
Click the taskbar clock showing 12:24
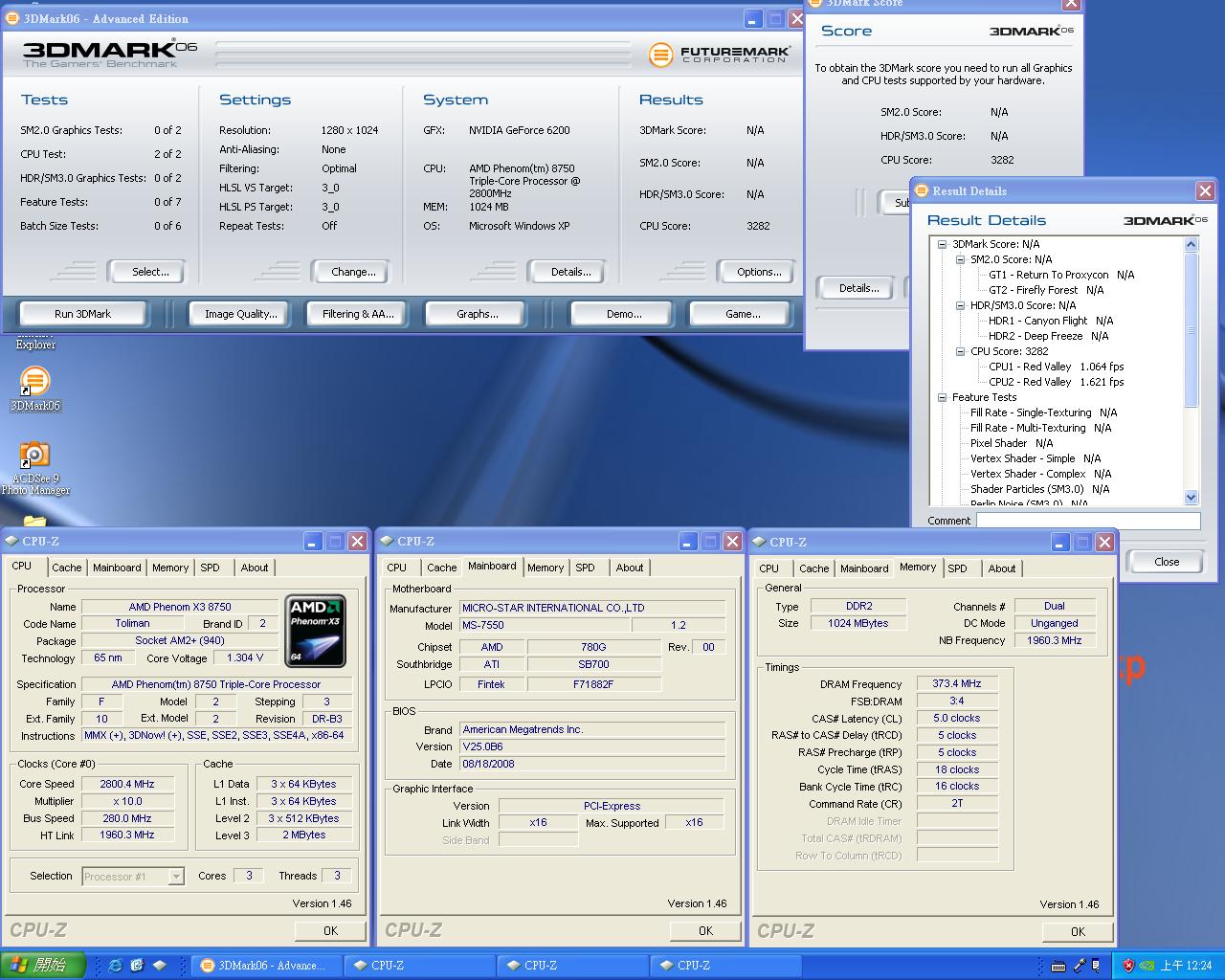coord(1187,966)
